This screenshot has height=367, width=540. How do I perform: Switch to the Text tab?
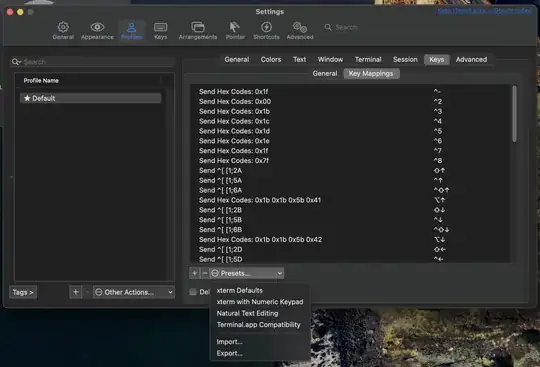299,60
